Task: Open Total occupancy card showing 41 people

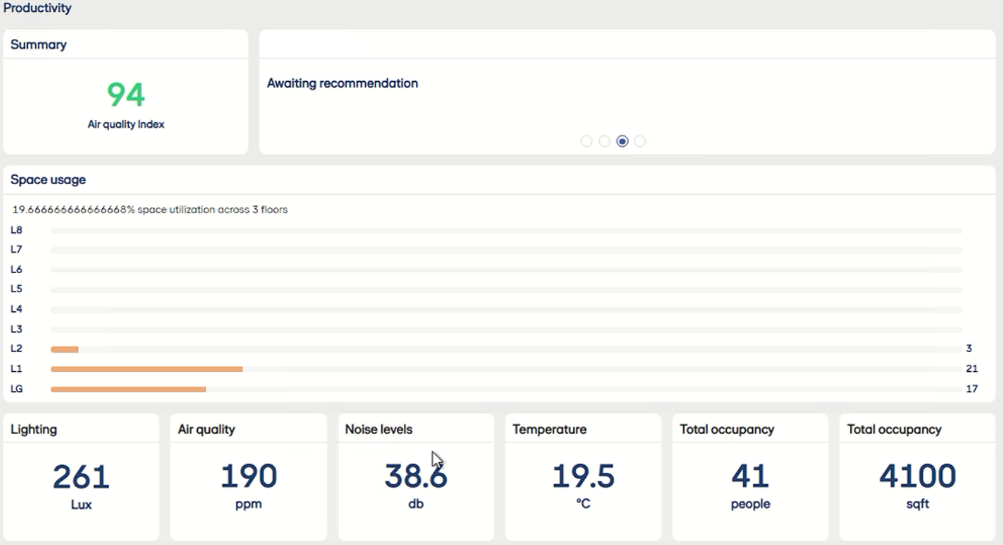Action: 750,477
